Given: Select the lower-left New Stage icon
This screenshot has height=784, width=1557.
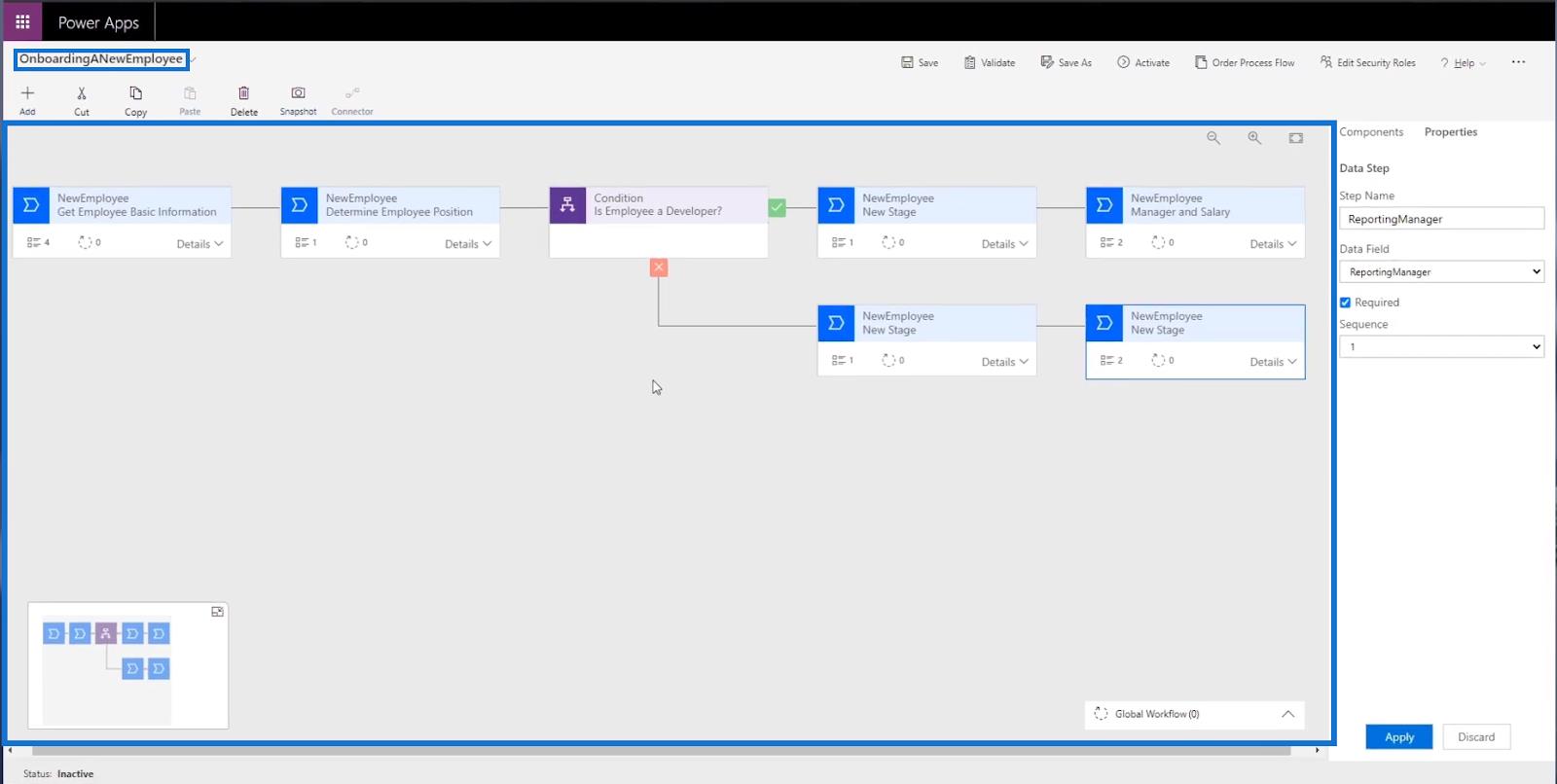Looking at the screenshot, I should 836,323.
